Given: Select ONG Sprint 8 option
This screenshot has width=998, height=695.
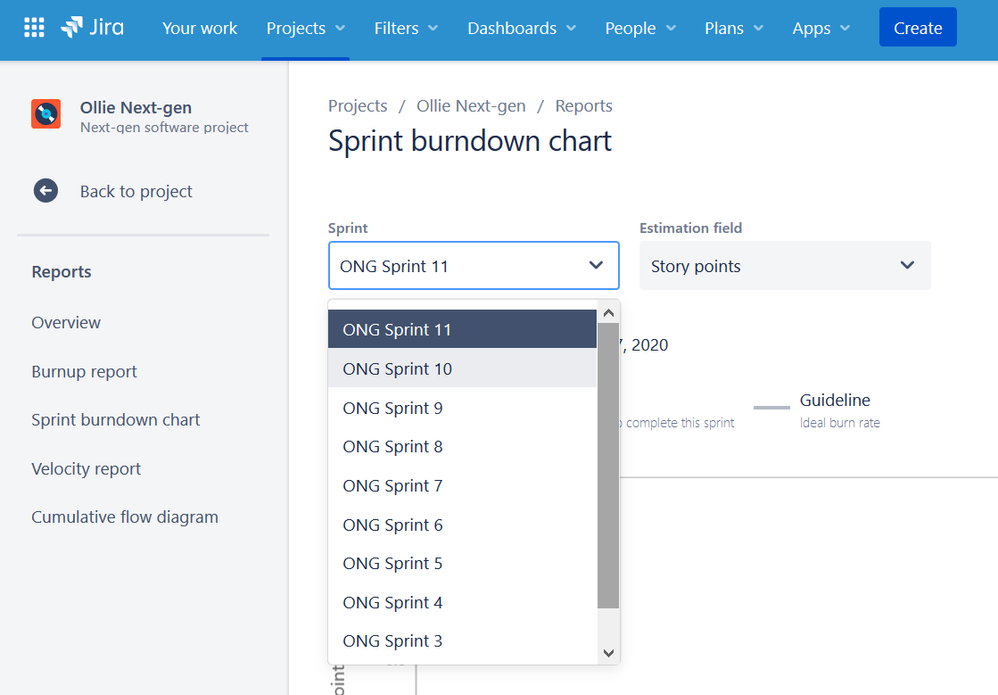Looking at the screenshot, I should [462, 447].
